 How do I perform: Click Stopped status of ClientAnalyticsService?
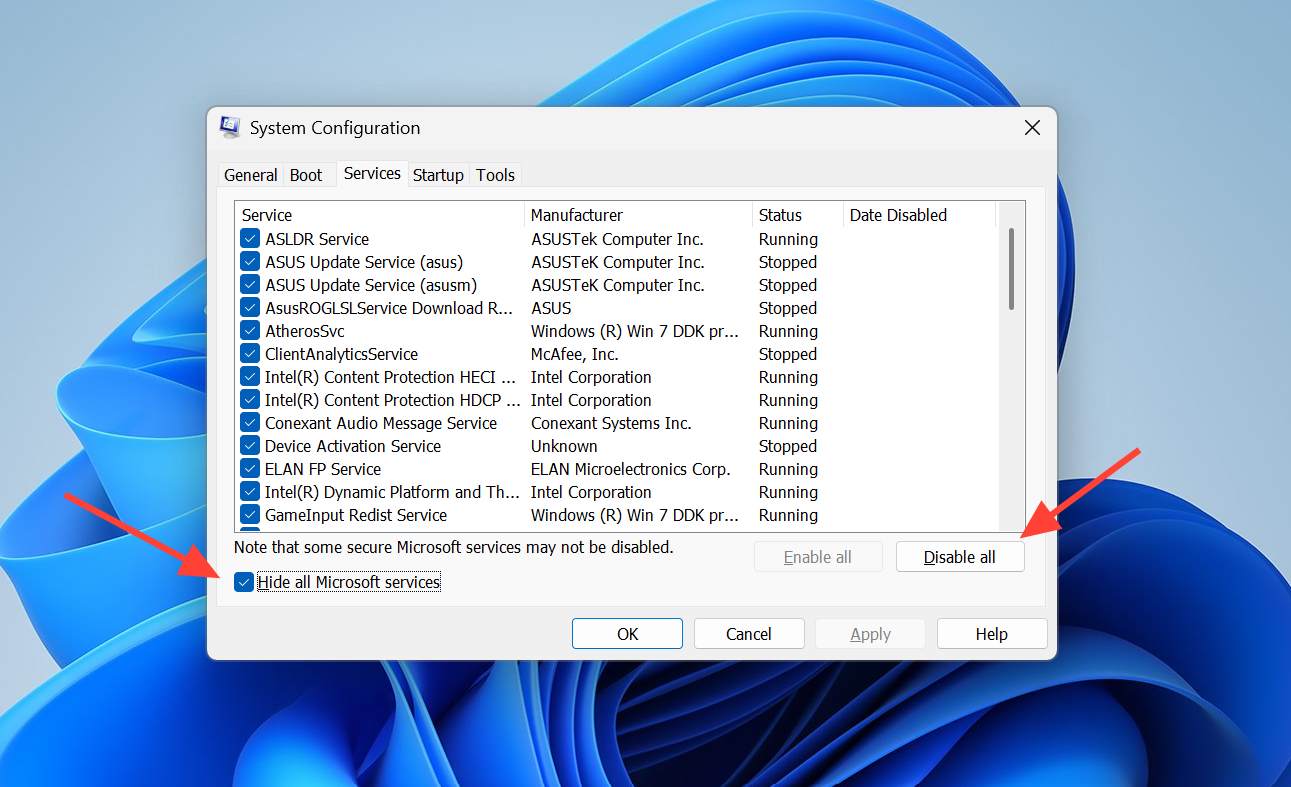[x=788, y=354]
